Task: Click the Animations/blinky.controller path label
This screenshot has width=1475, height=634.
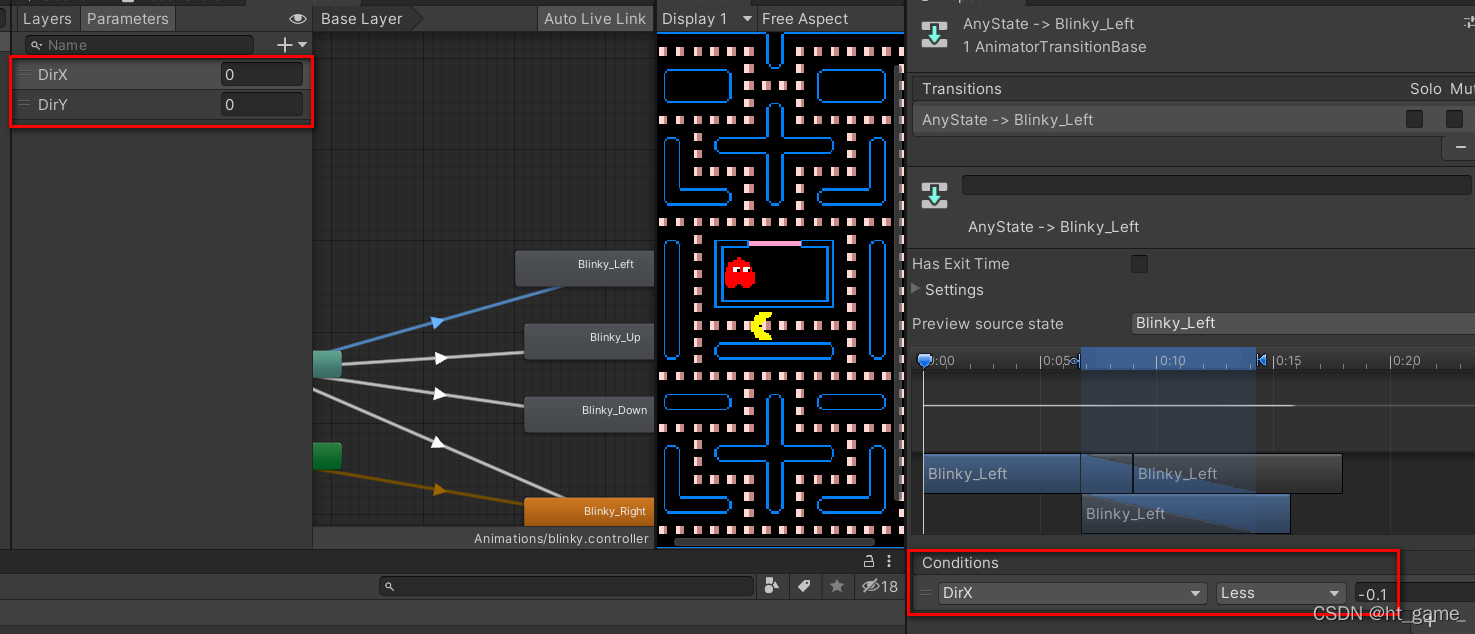Action: tap(561, 539)
